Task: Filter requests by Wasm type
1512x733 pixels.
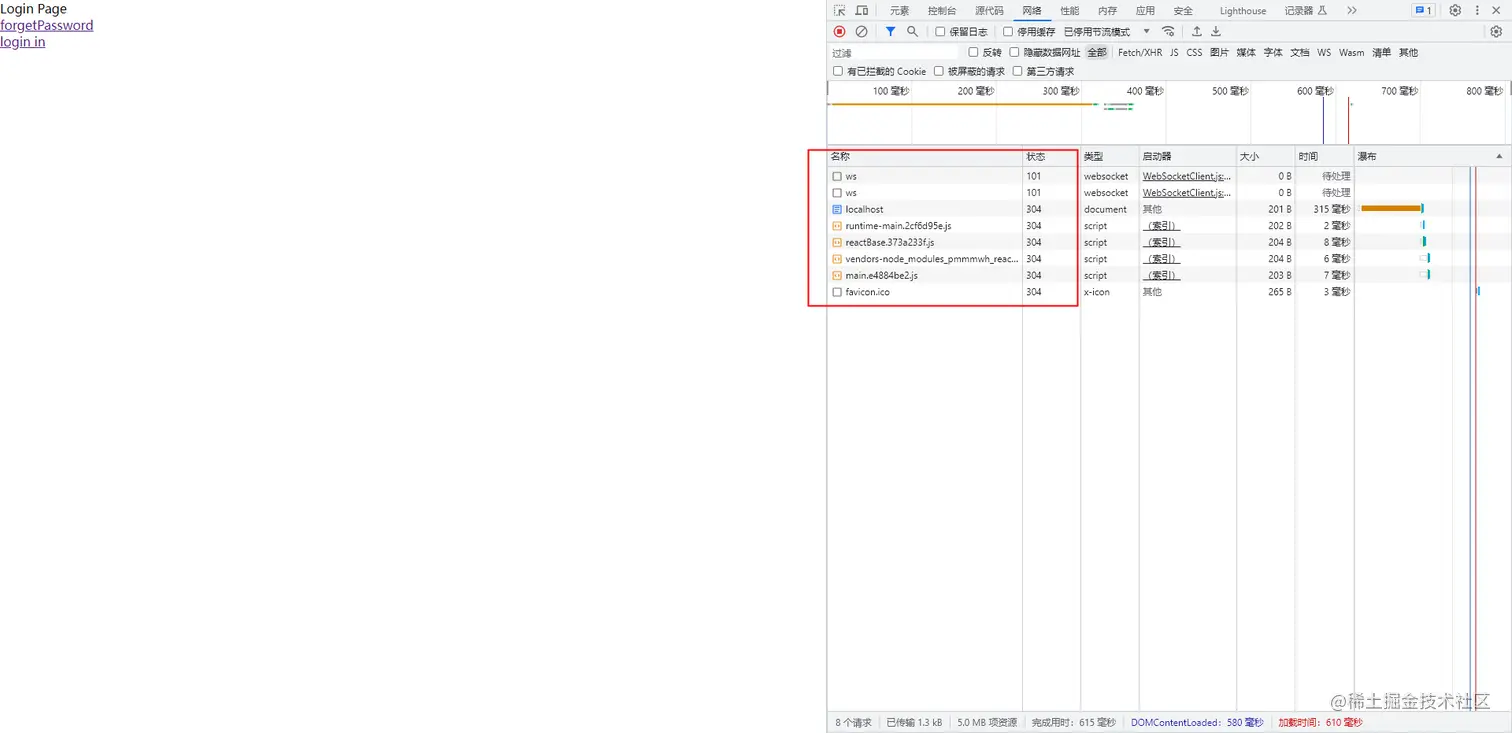Action: 1351,52
